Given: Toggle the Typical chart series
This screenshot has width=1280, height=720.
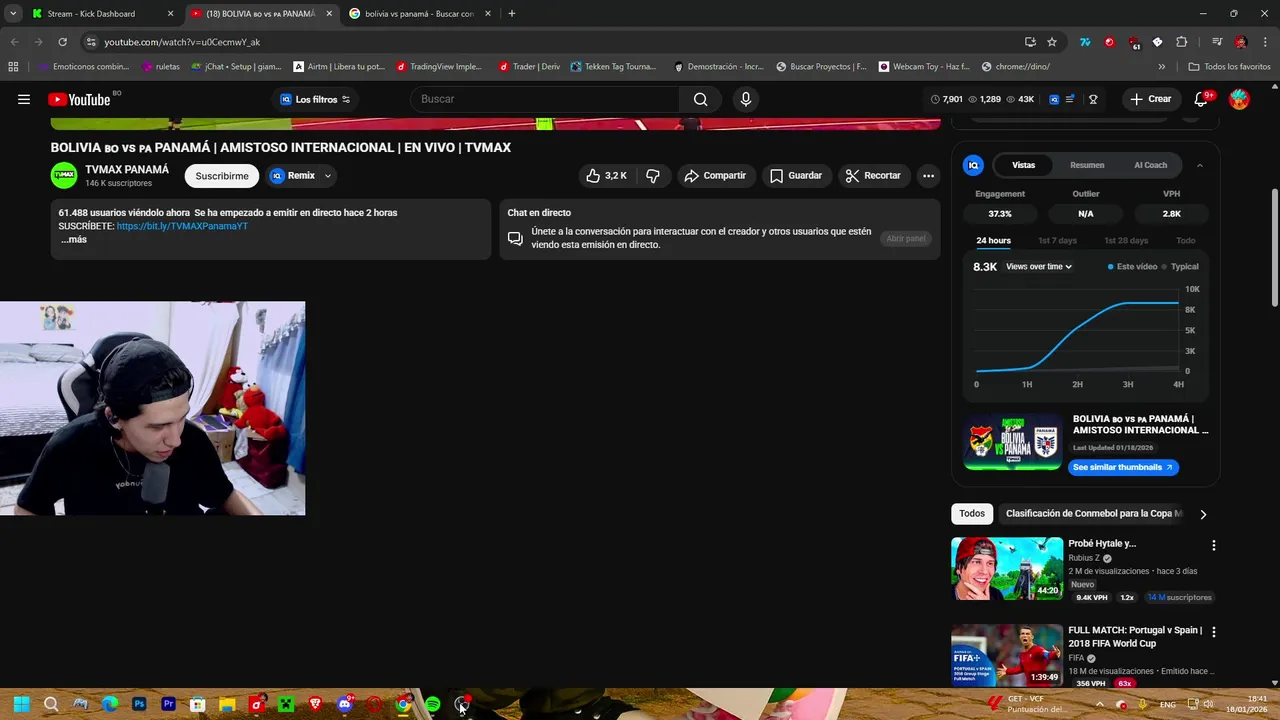Looking at the screenshot, I should (x=1181, y=267).
